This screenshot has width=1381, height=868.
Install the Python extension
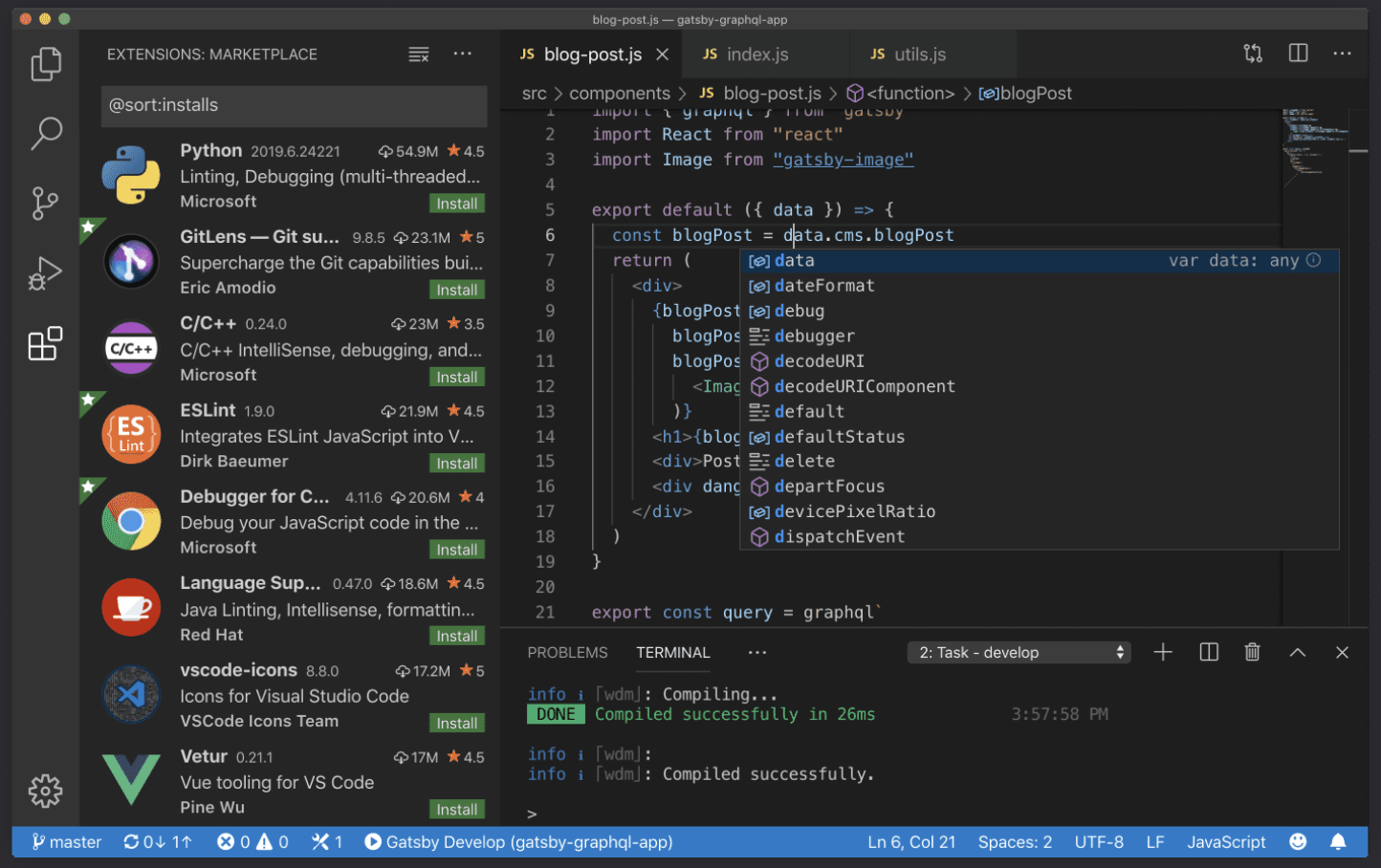coord(457,204)
